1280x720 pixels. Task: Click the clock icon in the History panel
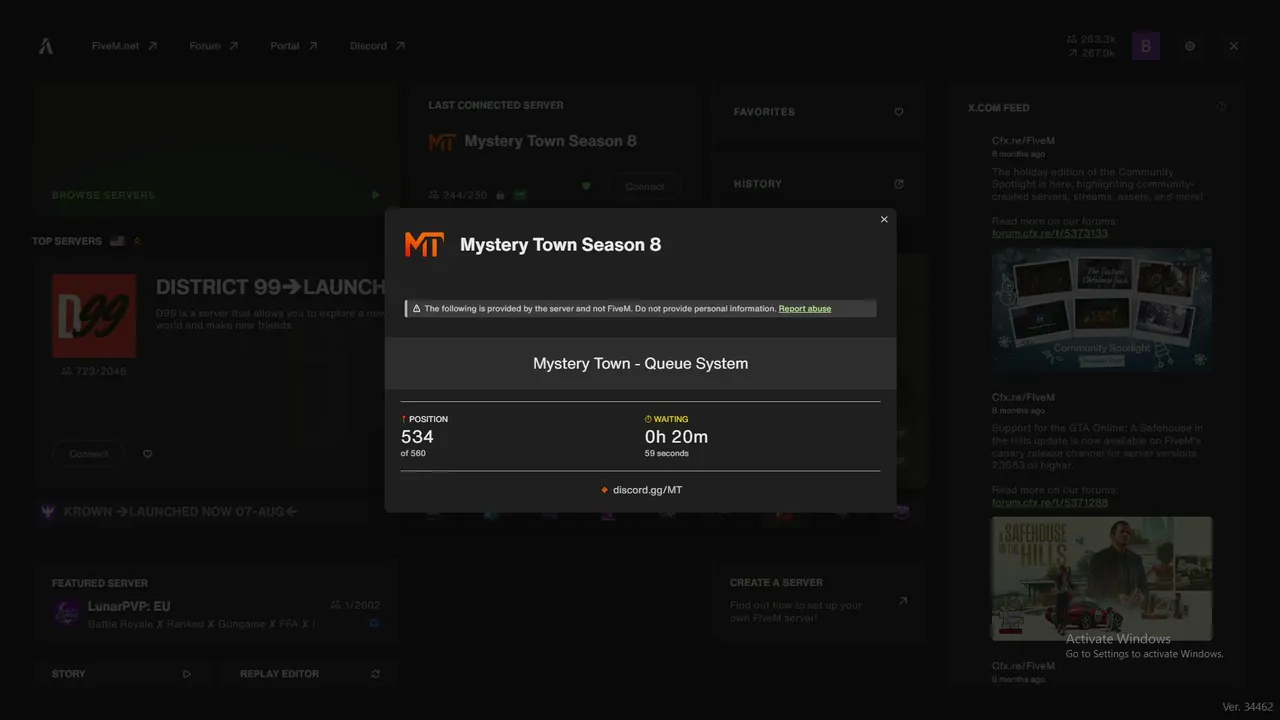pos(899,184)
